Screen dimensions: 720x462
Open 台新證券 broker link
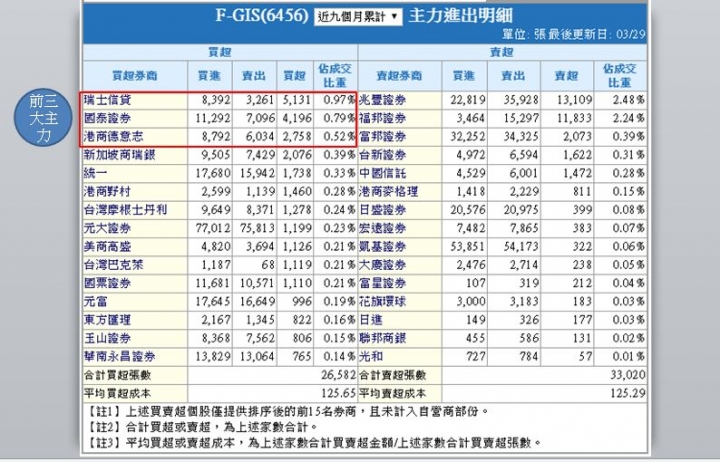tap(382, 155)
